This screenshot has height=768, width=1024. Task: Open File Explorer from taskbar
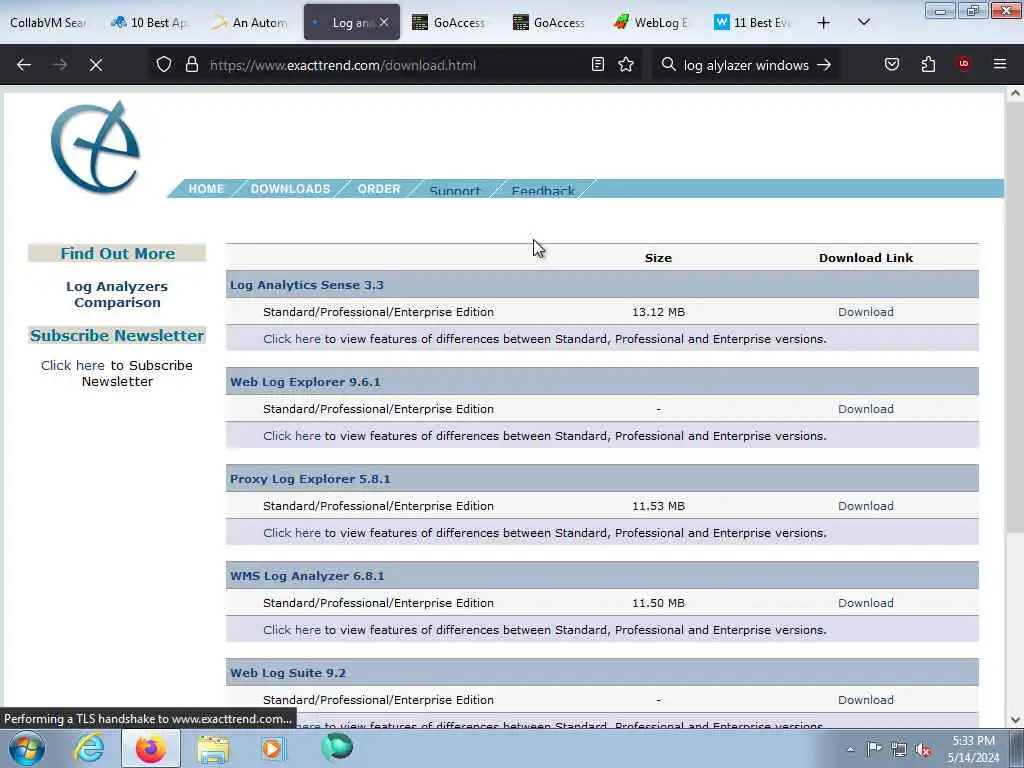click(x=213, y=749)
